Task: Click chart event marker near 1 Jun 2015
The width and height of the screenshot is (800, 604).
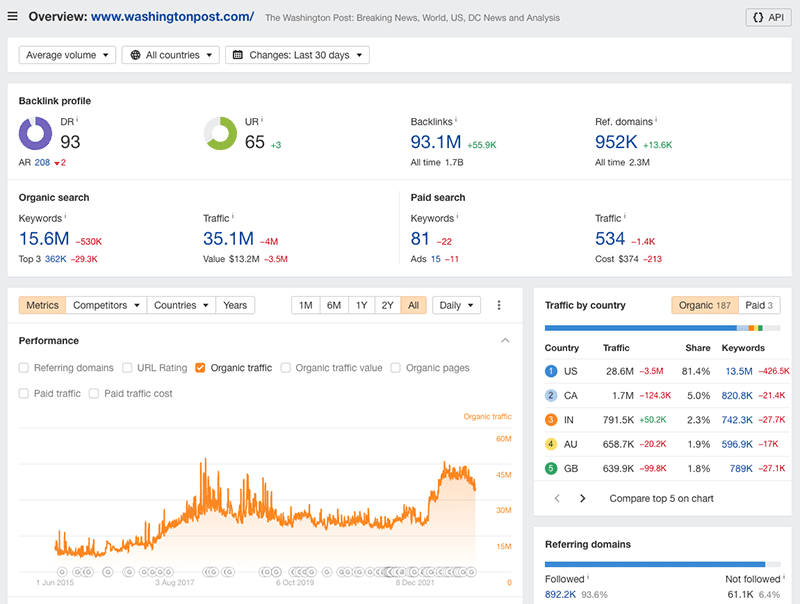Action: tap(62, 572)
